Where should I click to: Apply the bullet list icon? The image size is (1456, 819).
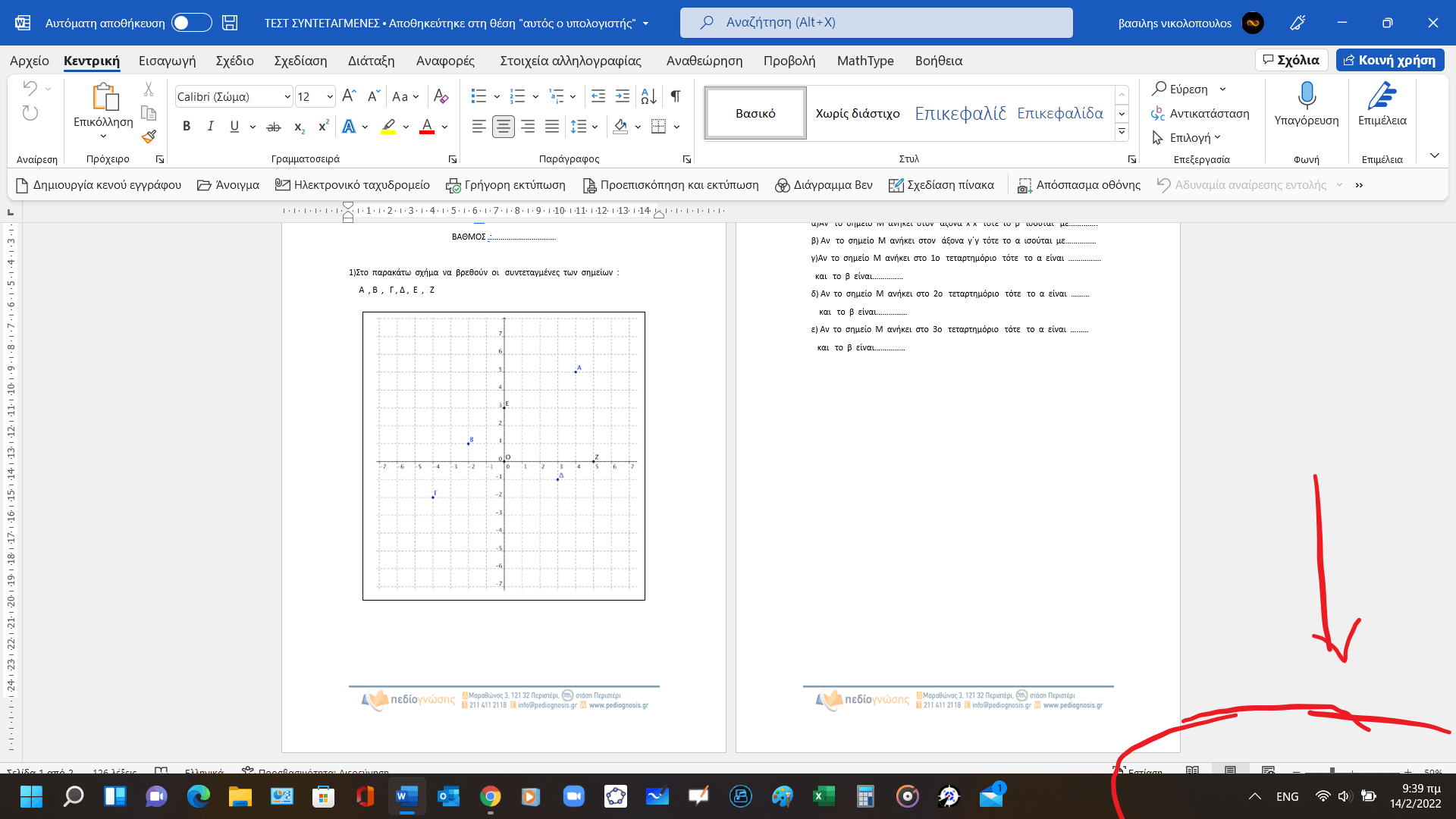479,96
